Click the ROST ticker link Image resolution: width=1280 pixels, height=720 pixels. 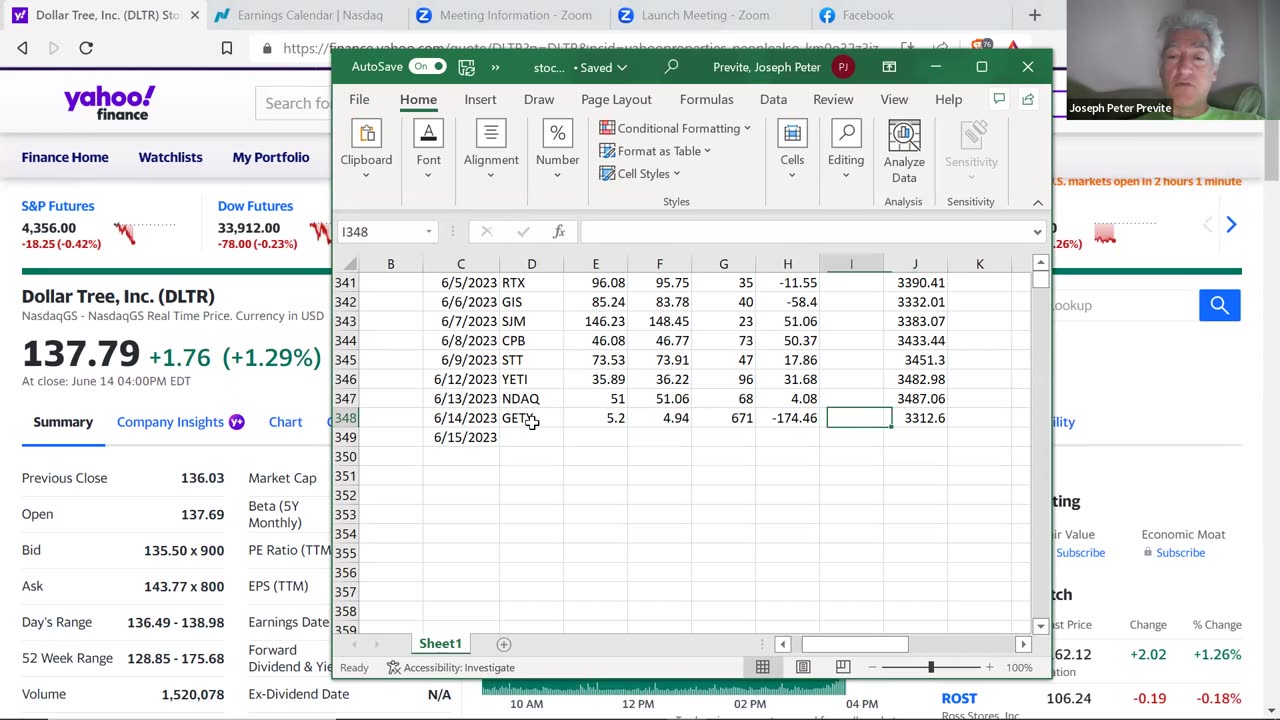(959, 698)
